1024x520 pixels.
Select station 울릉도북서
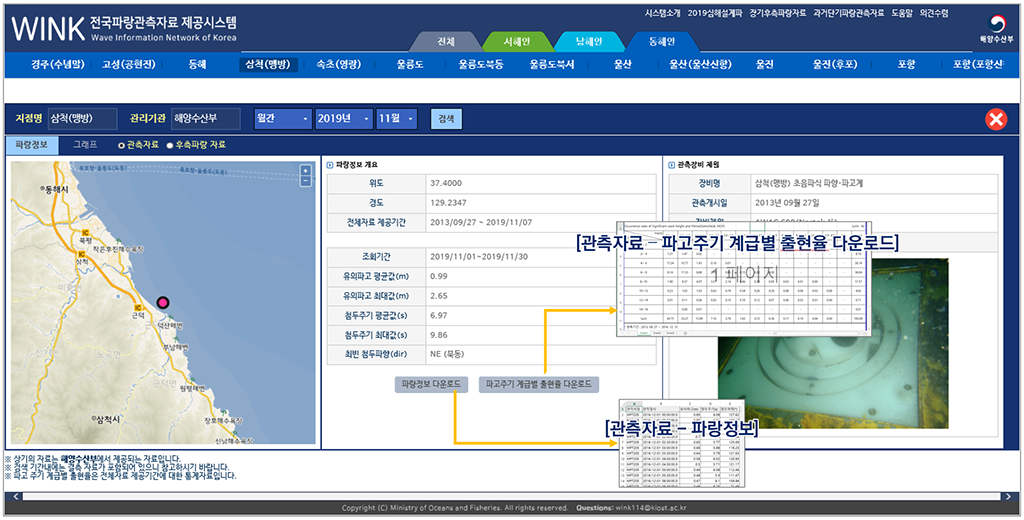click(x=552, y=65)
